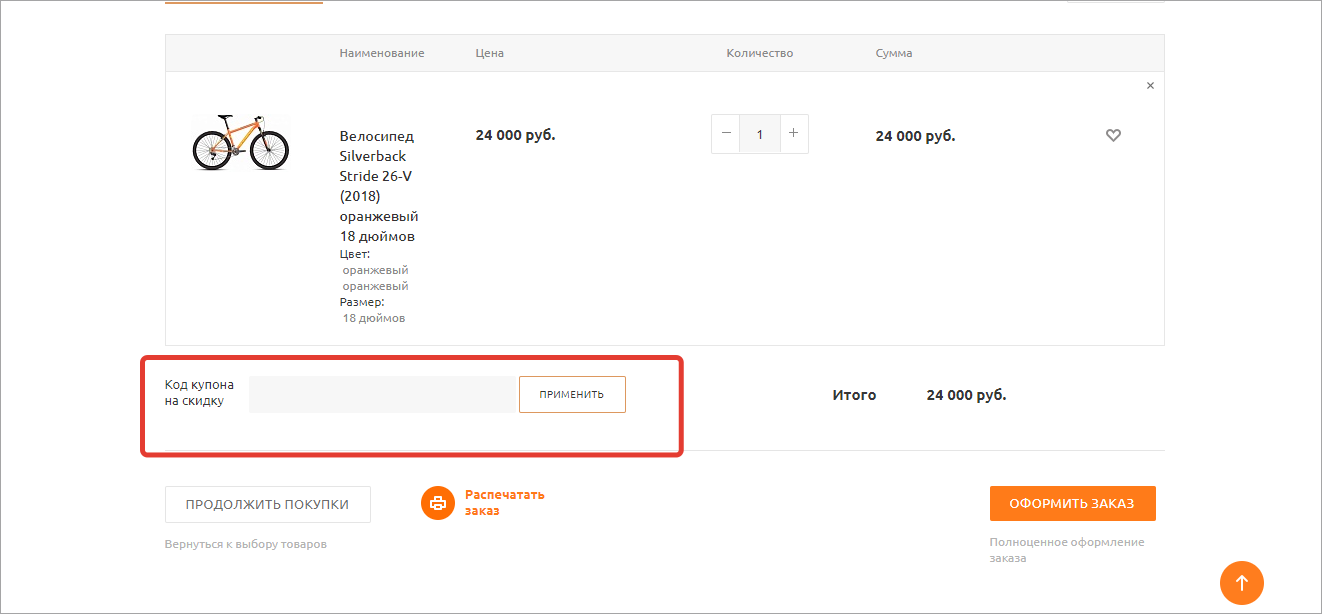This screenshot has height=614, width=1322.
Task: Click the Наименование column header
Action: (381, 53)
